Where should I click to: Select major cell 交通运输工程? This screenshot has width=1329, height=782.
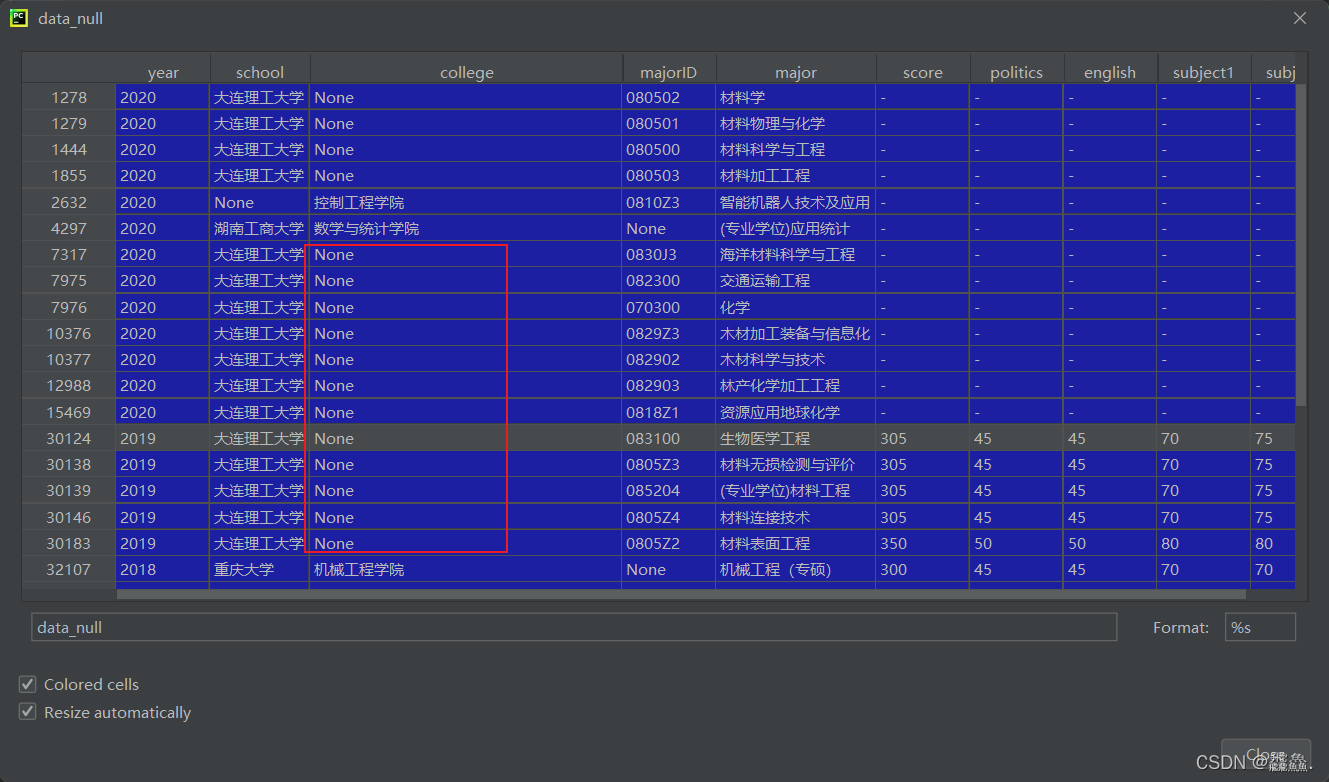(796, 280)
